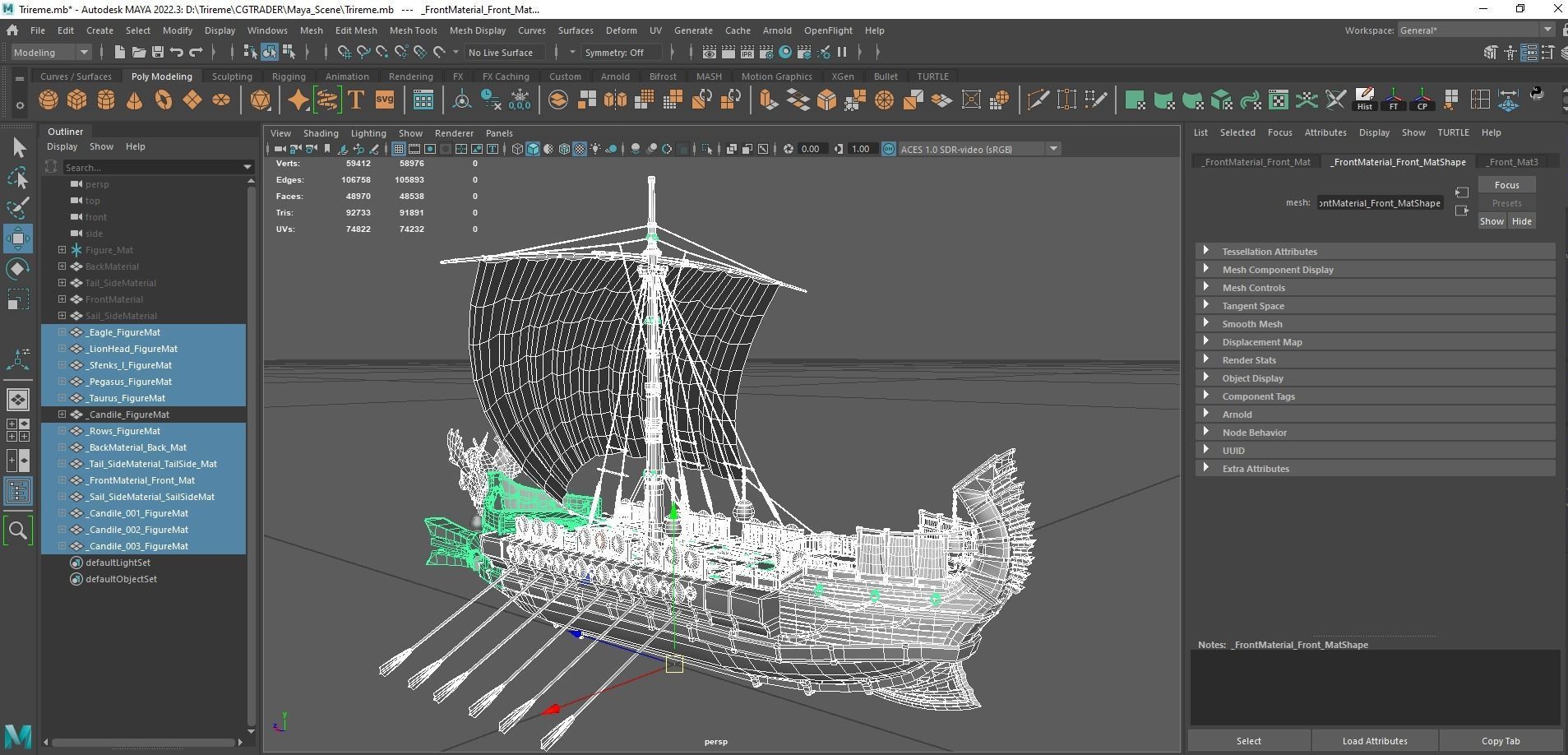The image size is (1568, 755).
Task: Switch to the Sculpting shelf tab
Action: (232, 76)
